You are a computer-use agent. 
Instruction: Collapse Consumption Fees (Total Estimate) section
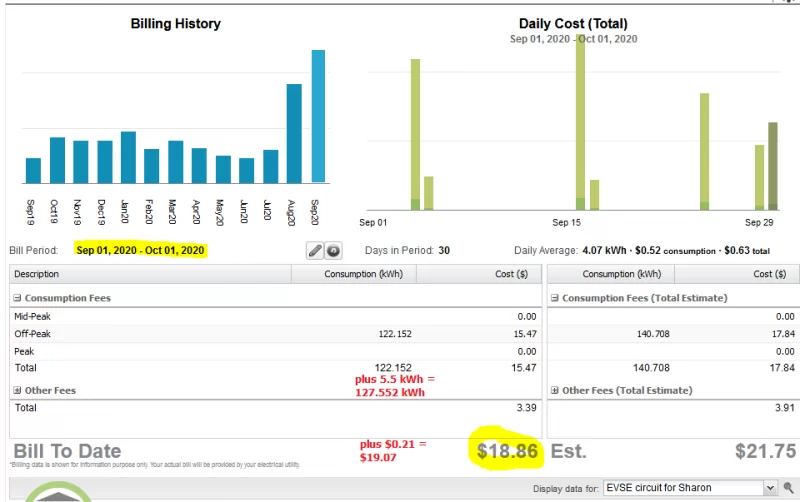coord(555,298)
